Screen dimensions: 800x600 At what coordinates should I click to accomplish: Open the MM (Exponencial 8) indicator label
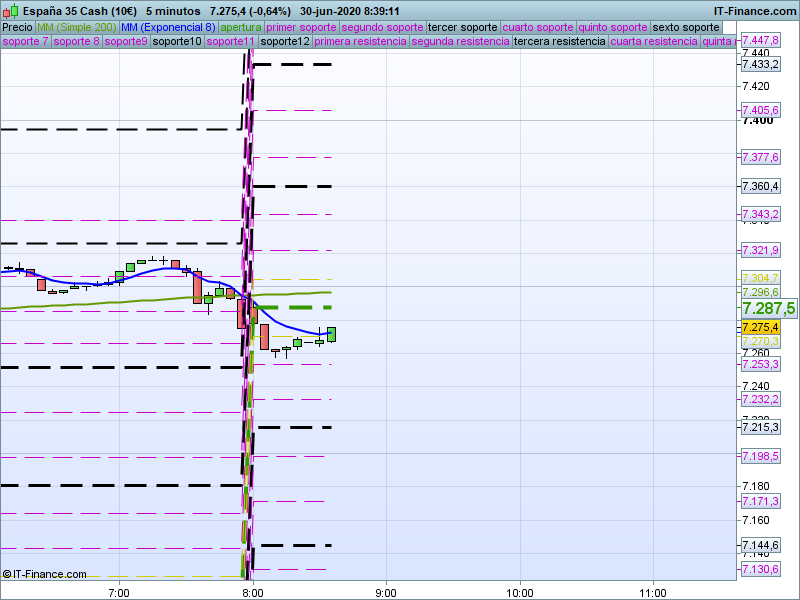168,28
